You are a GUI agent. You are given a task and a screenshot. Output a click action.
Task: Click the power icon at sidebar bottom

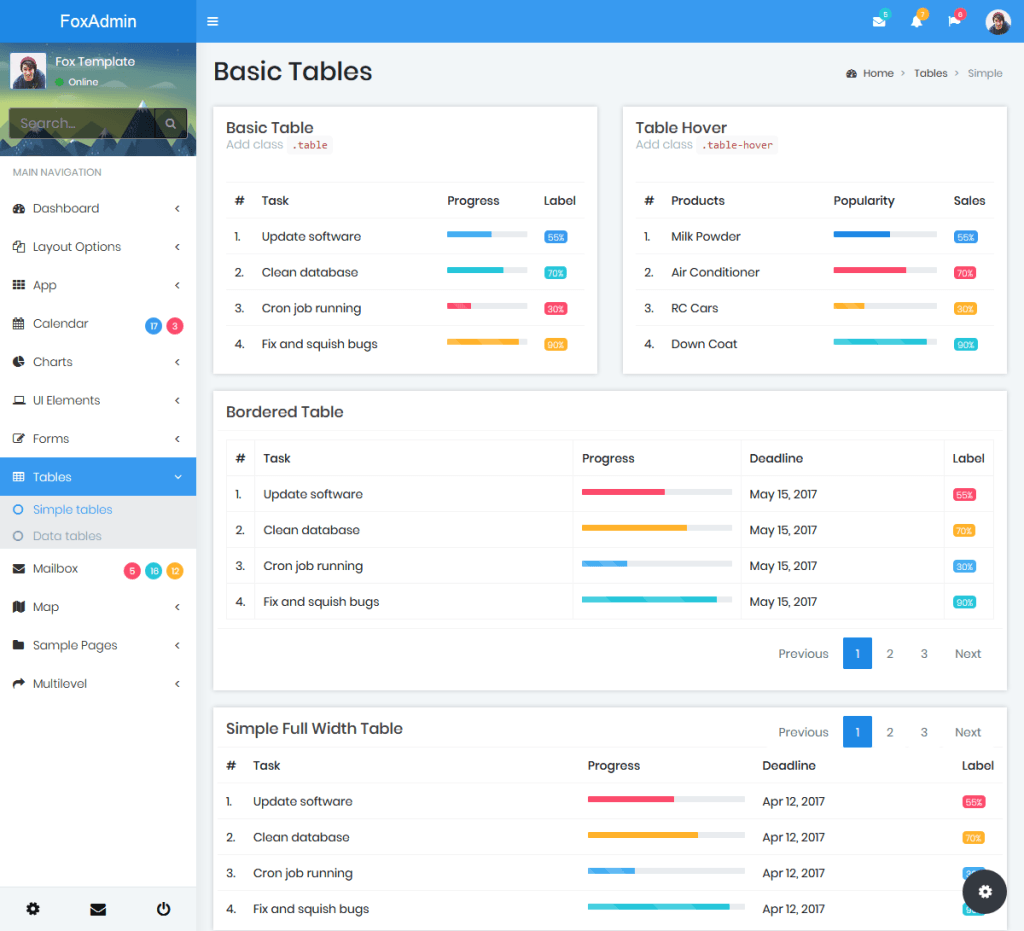(163, 909)
